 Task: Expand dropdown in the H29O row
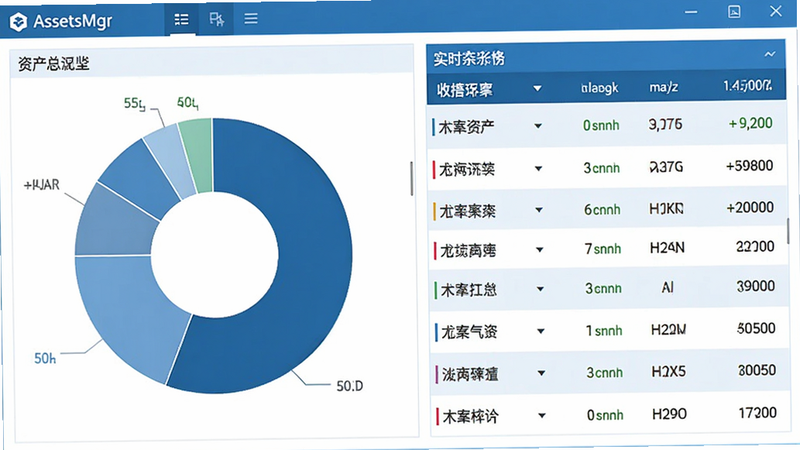542,415
